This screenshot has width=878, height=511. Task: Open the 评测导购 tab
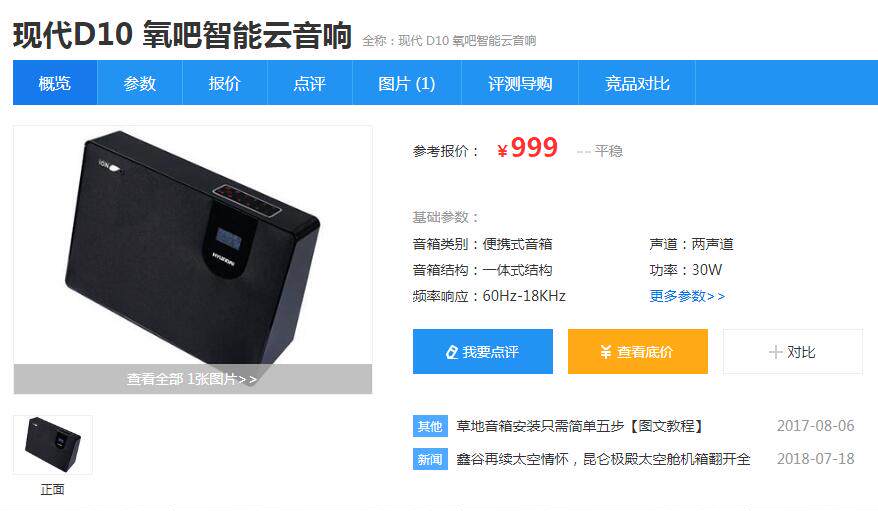[520, 83]
